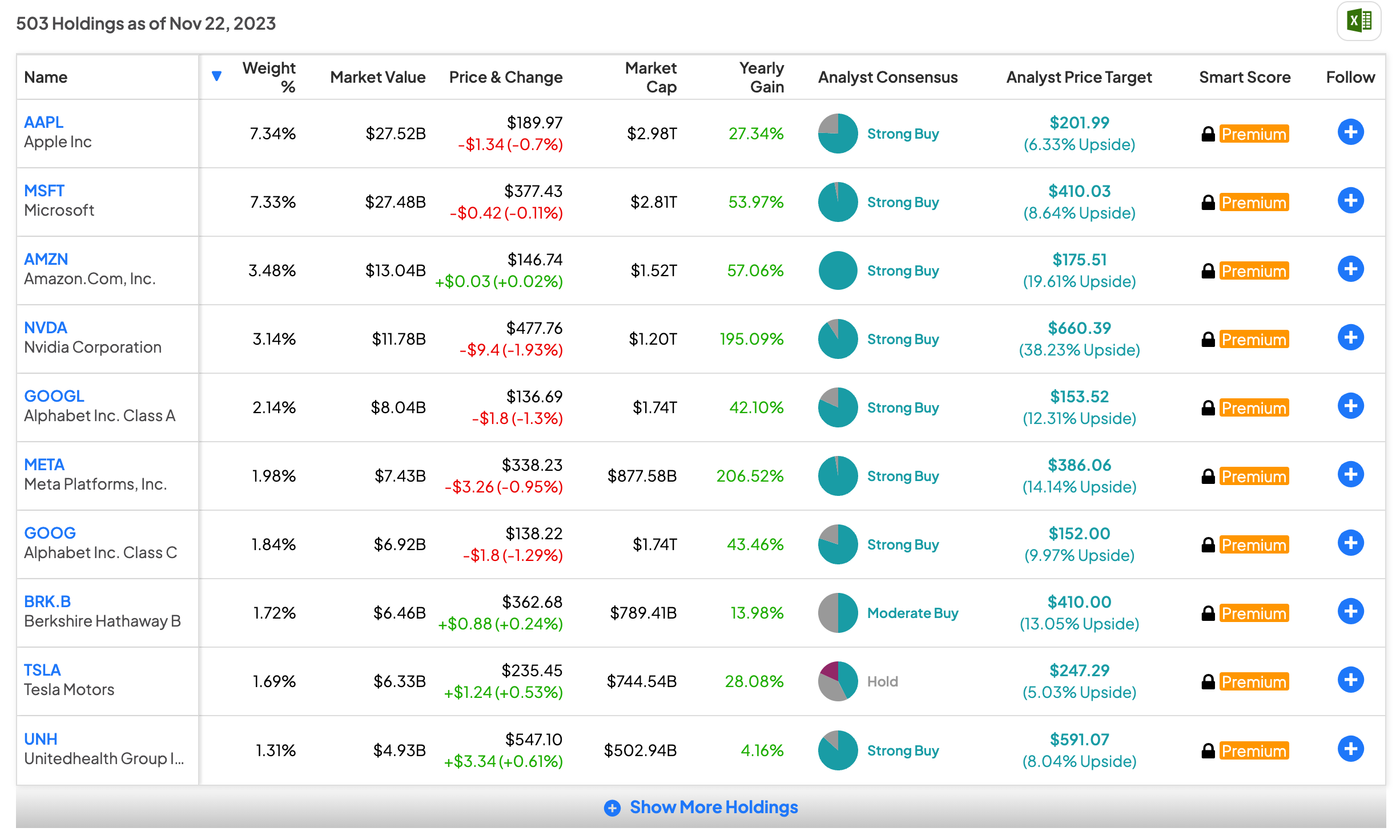Click BRK.B analyst consensus pie chart

tap(838, 613)
